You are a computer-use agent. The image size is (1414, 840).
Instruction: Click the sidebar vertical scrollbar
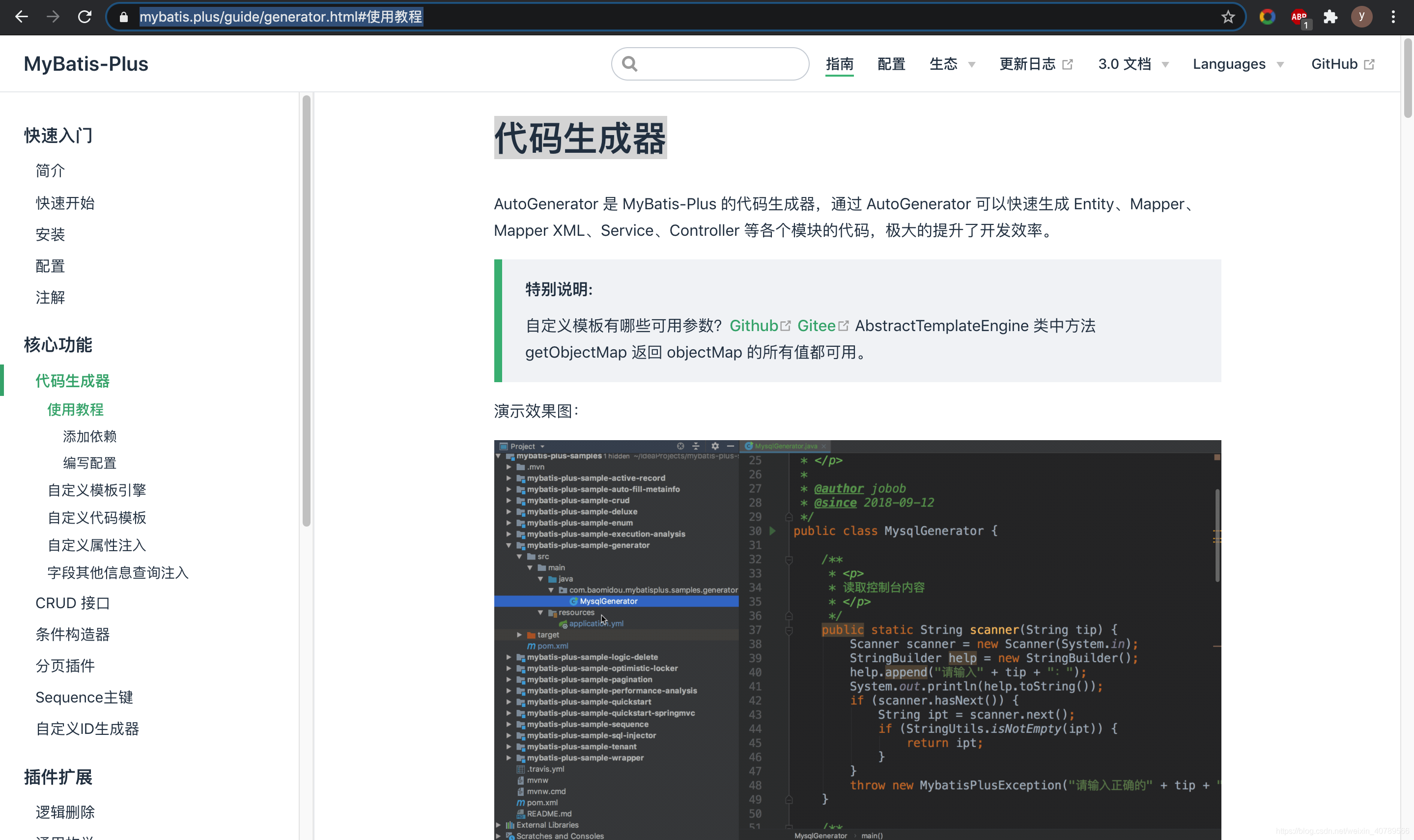306,311
